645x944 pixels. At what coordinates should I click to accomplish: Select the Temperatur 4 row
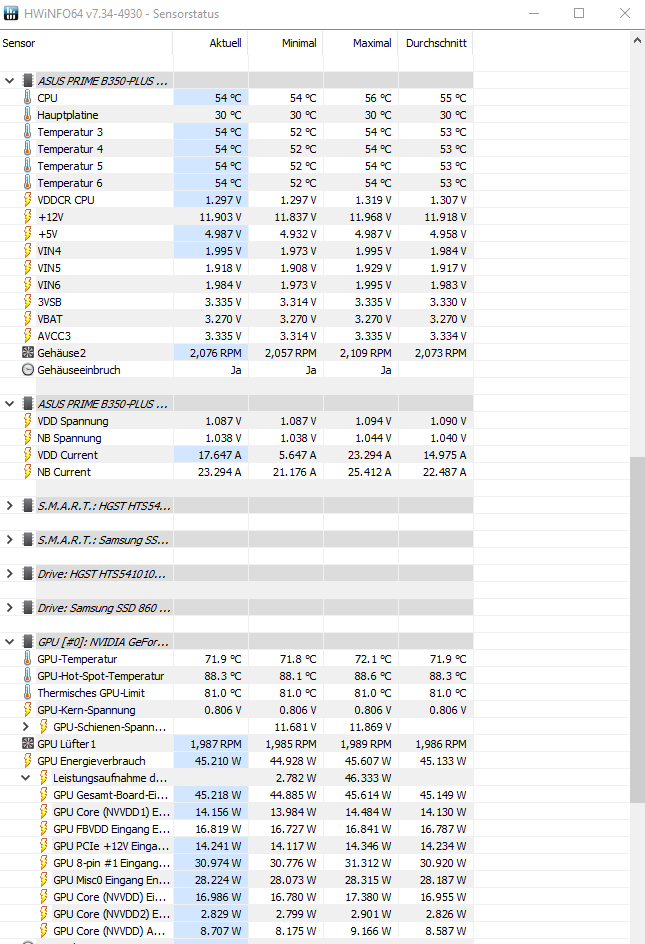[x=236, y=149]
